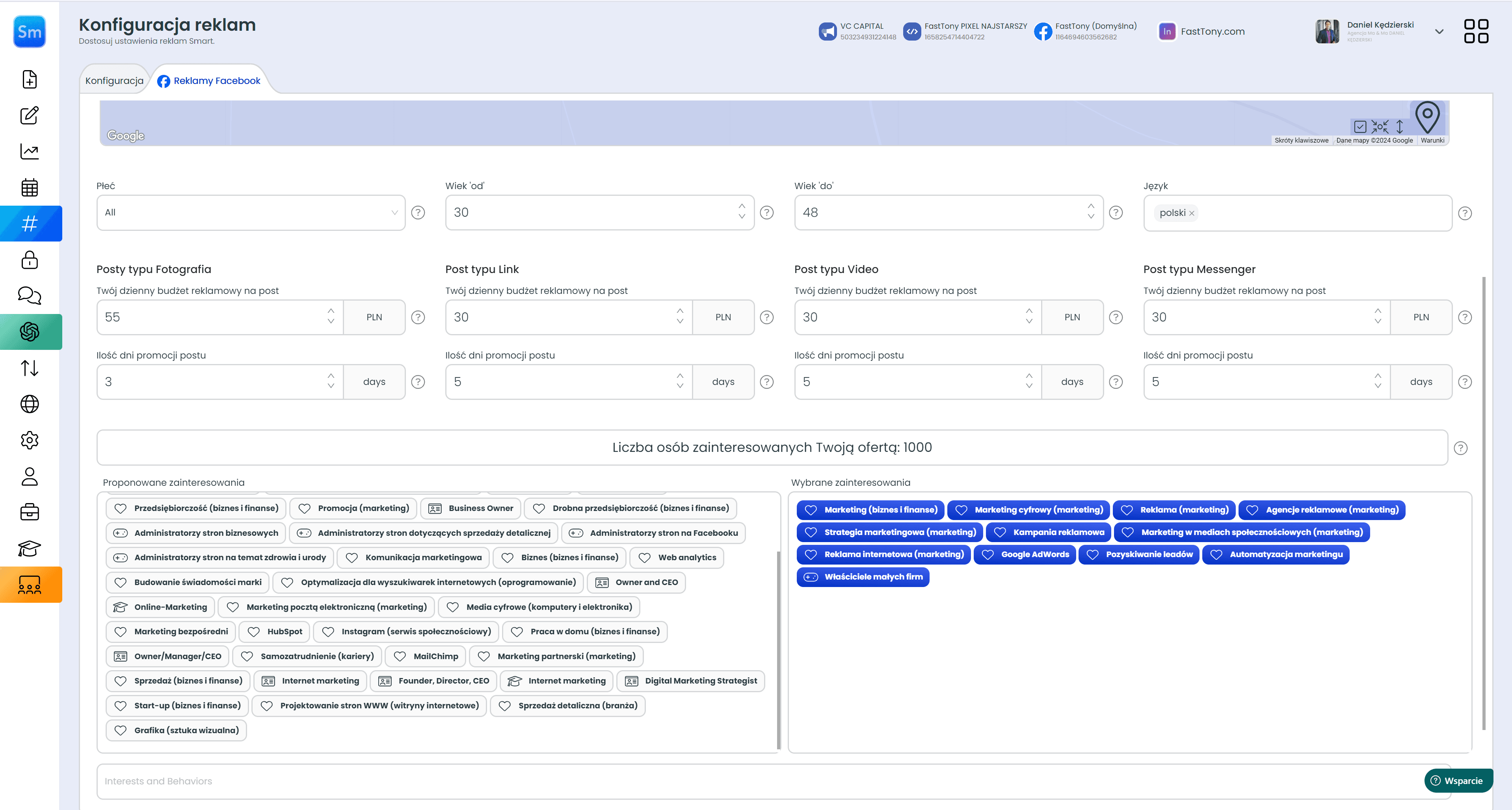Select the VC CAPITAL ad account

click(x=857, y=32)
